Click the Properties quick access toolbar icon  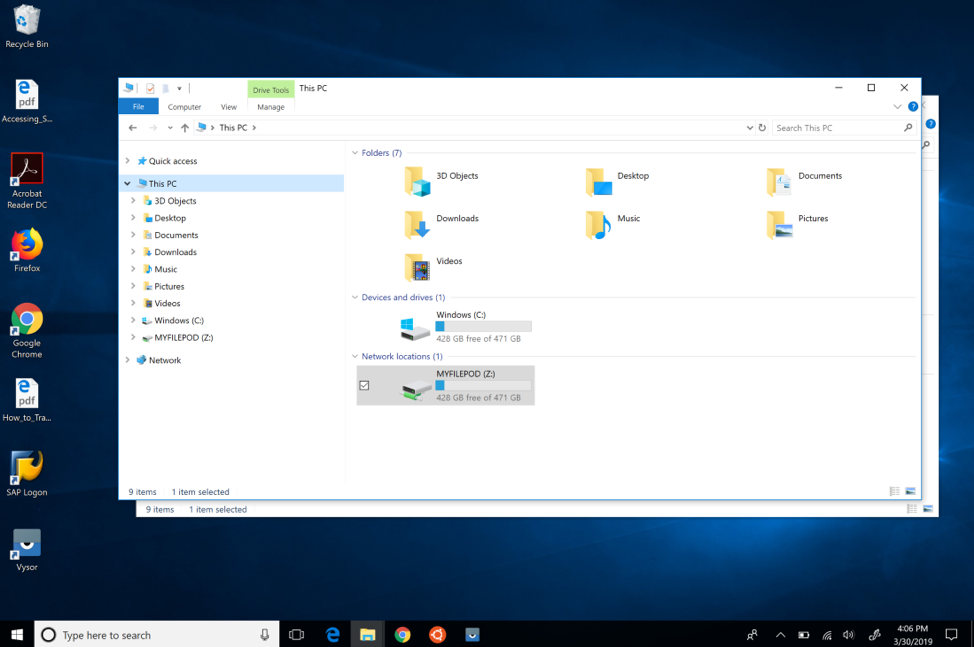[x=150, y=88]
